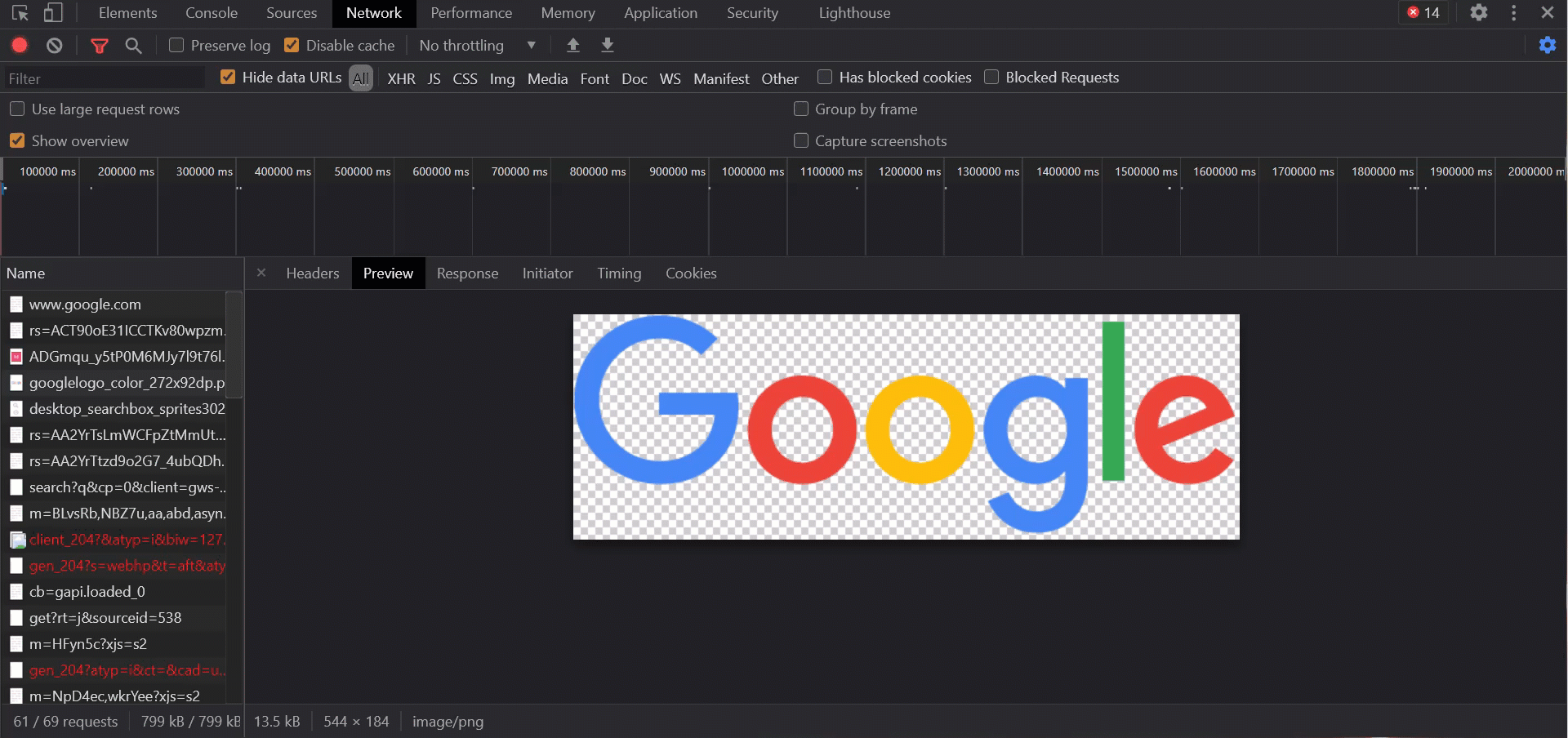The height and width of the screenshot is (738, 1568).
Task: Open the DevTools three-dot customize menu
Action: [1514, 13]
